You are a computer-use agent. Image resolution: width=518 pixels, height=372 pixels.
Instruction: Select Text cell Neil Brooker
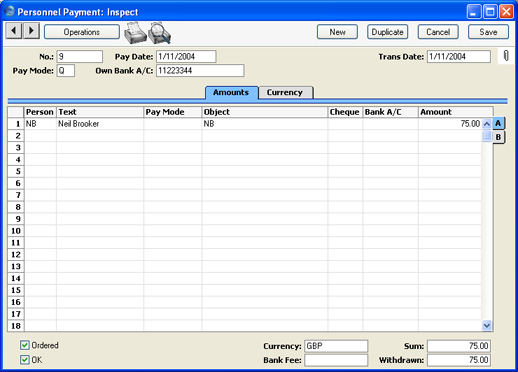point(100,124)
